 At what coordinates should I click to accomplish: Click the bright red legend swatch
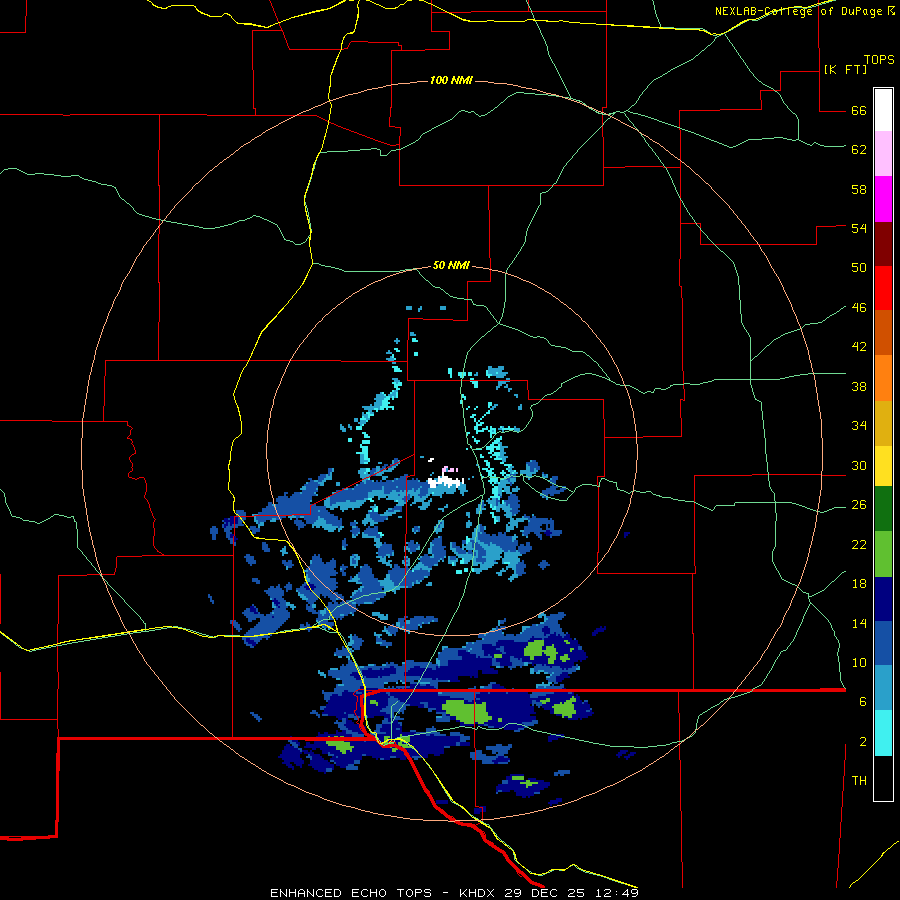[883, 288]
